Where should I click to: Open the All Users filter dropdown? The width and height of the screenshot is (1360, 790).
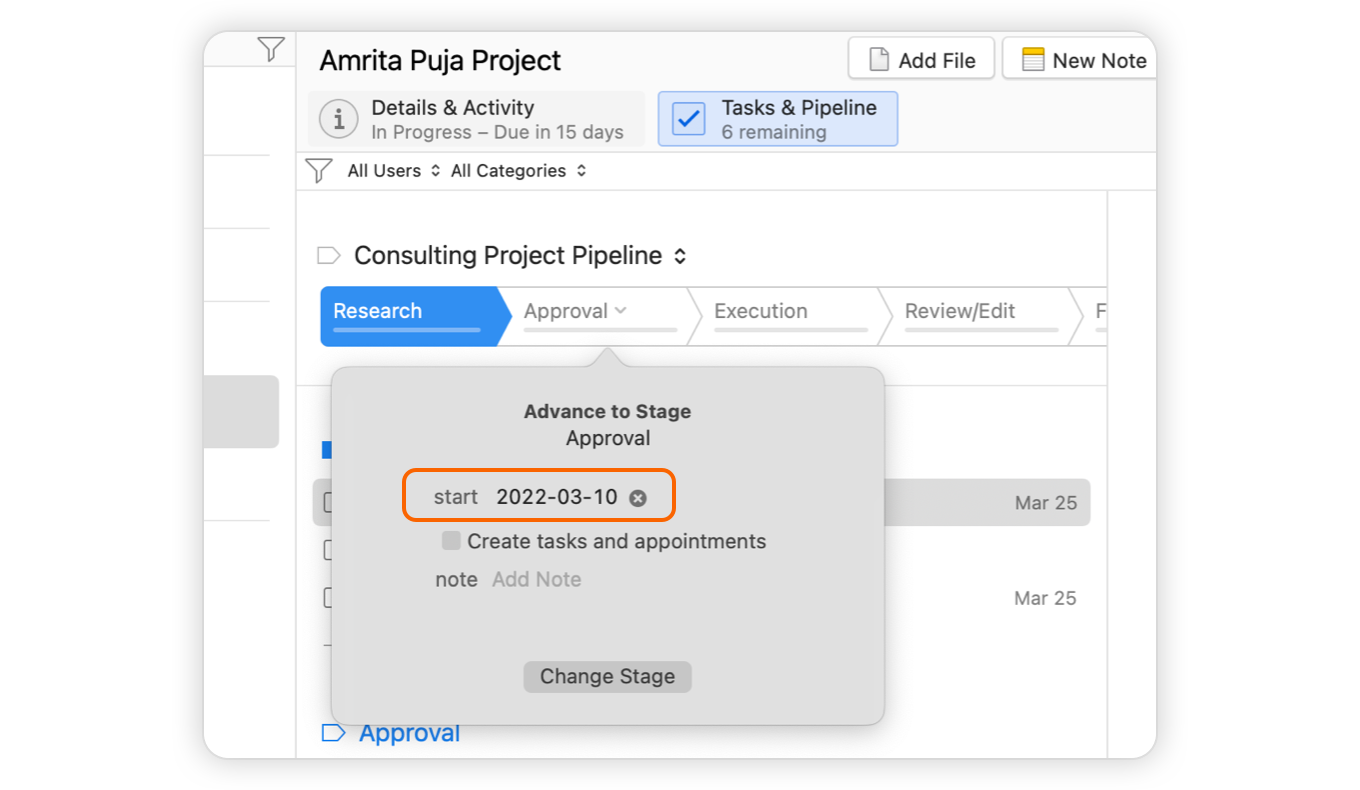pos(393,171)
